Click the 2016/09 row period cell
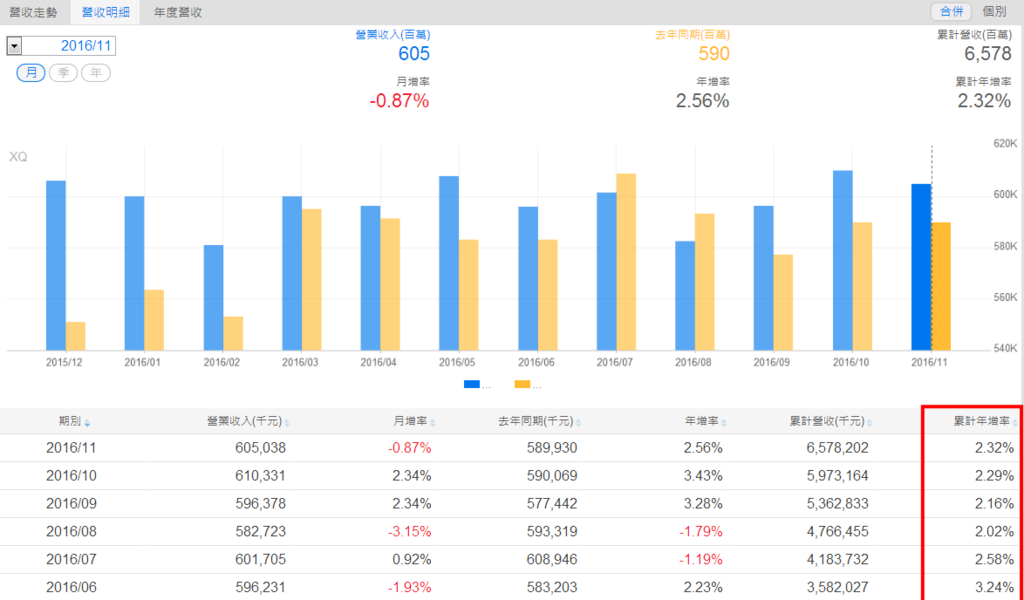1024x600 pixels. click(71, 504)
